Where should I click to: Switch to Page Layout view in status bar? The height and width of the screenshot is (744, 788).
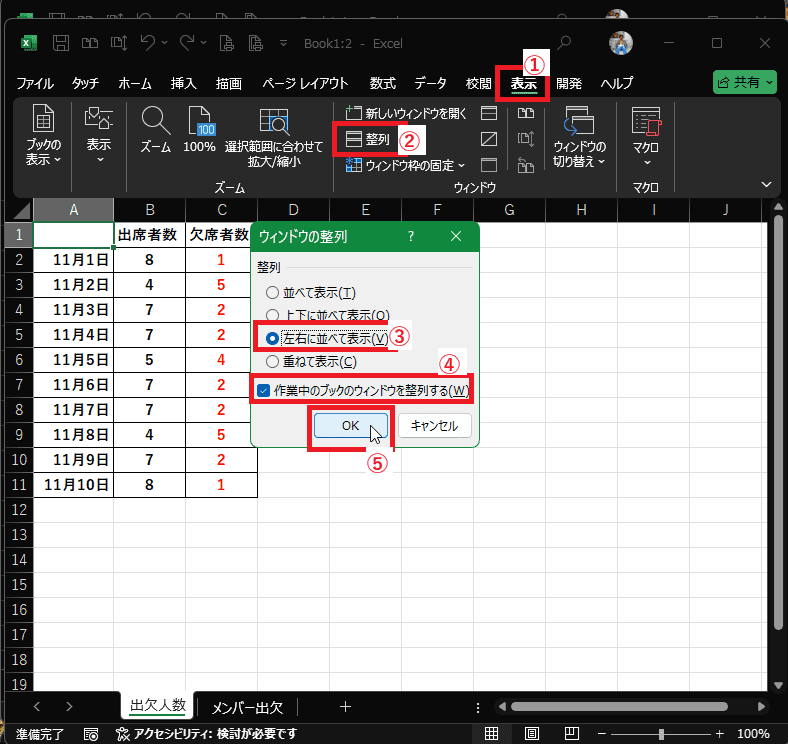pyautogui.click(x=533, y=733)
